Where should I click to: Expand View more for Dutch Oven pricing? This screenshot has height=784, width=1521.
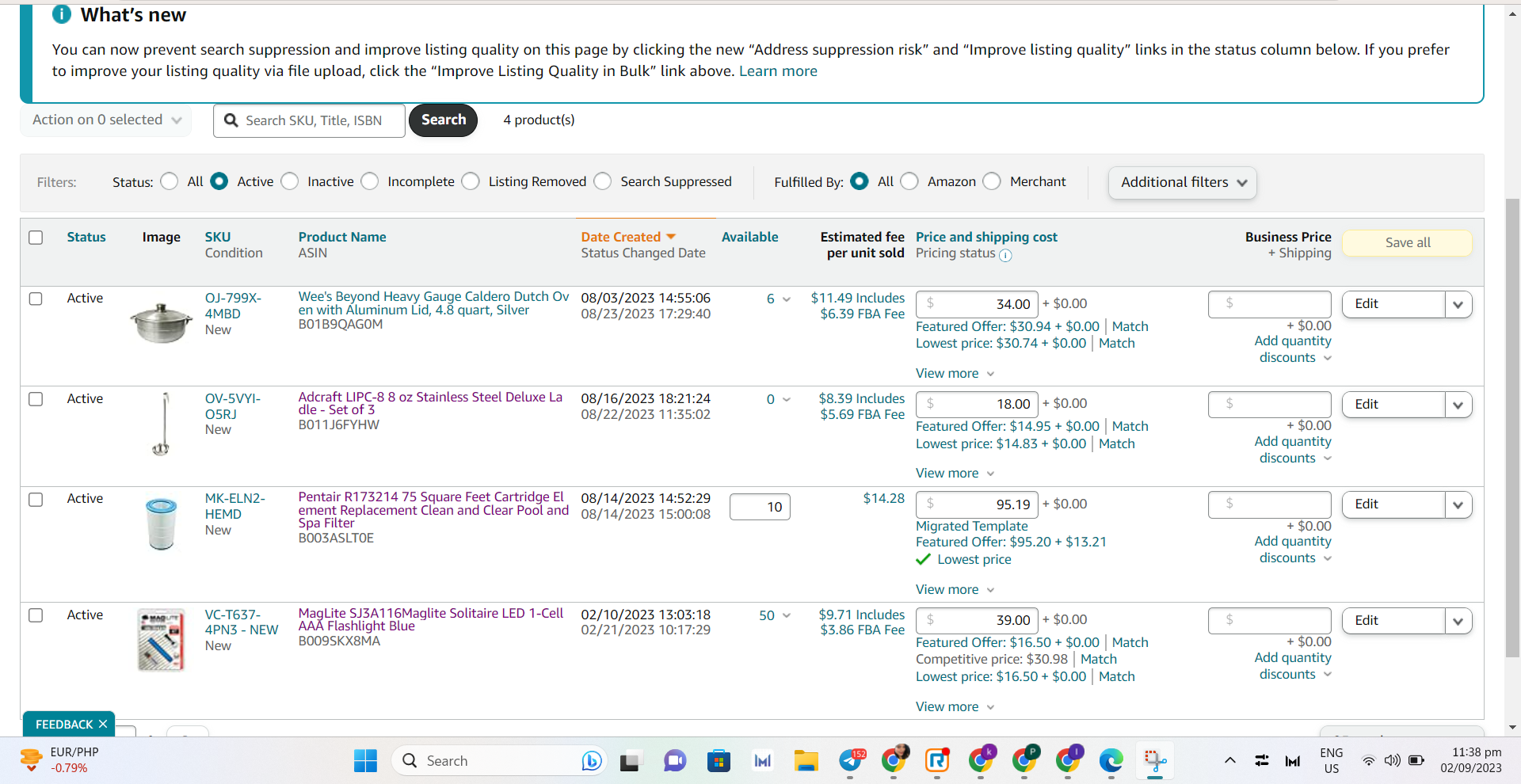click(955, 373)
